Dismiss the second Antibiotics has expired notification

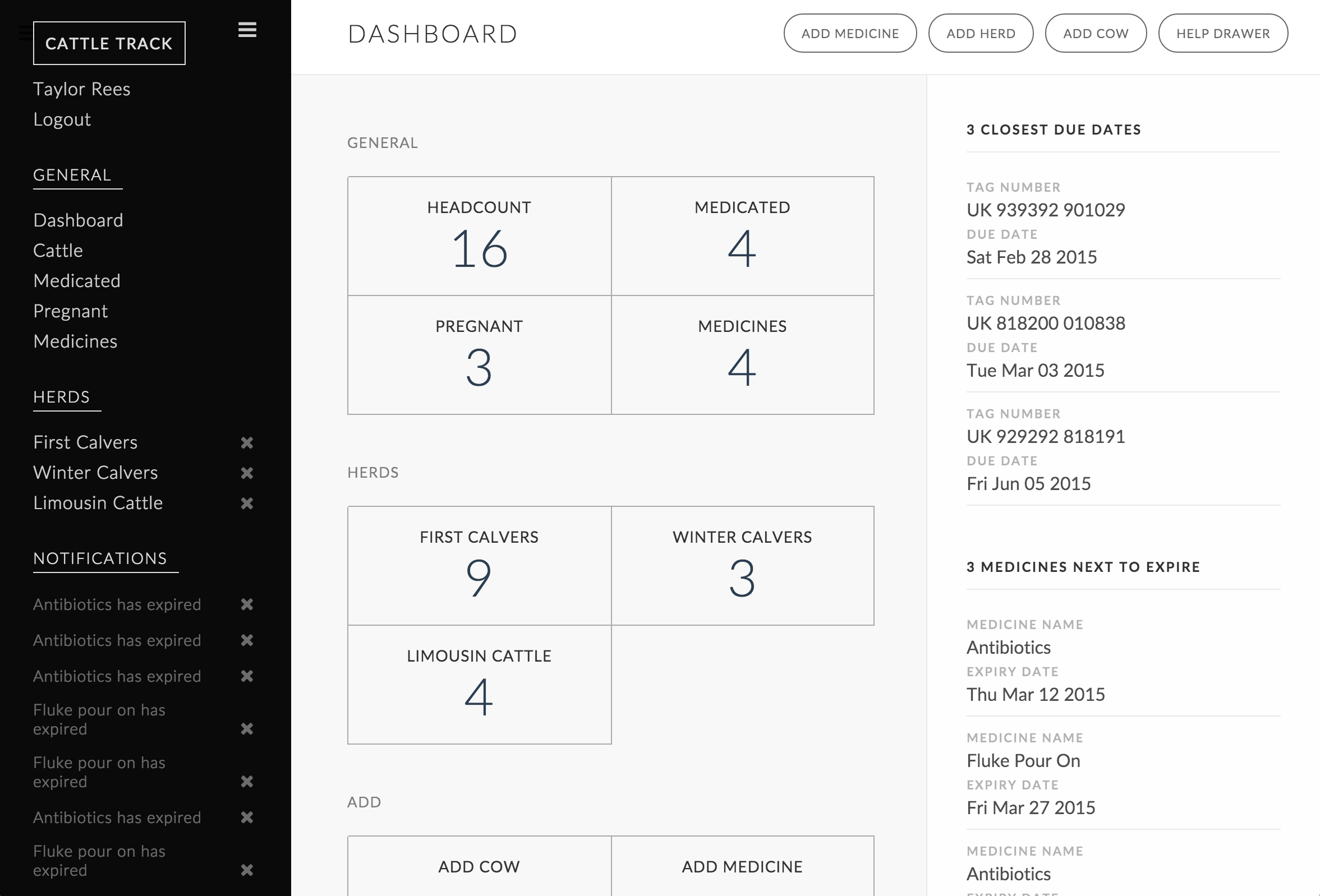[x=246, y=640]
